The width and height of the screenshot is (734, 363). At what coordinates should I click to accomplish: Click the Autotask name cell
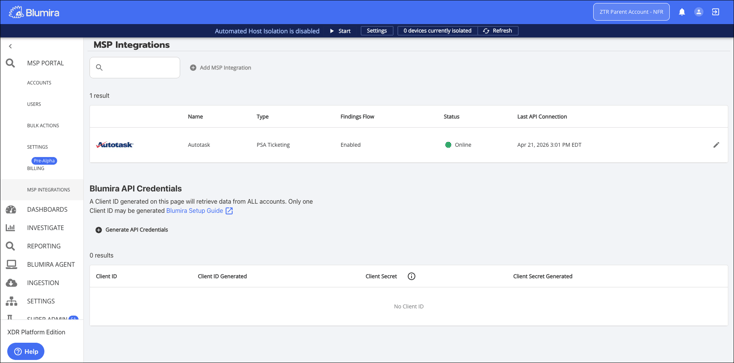(x=198, y=145)
